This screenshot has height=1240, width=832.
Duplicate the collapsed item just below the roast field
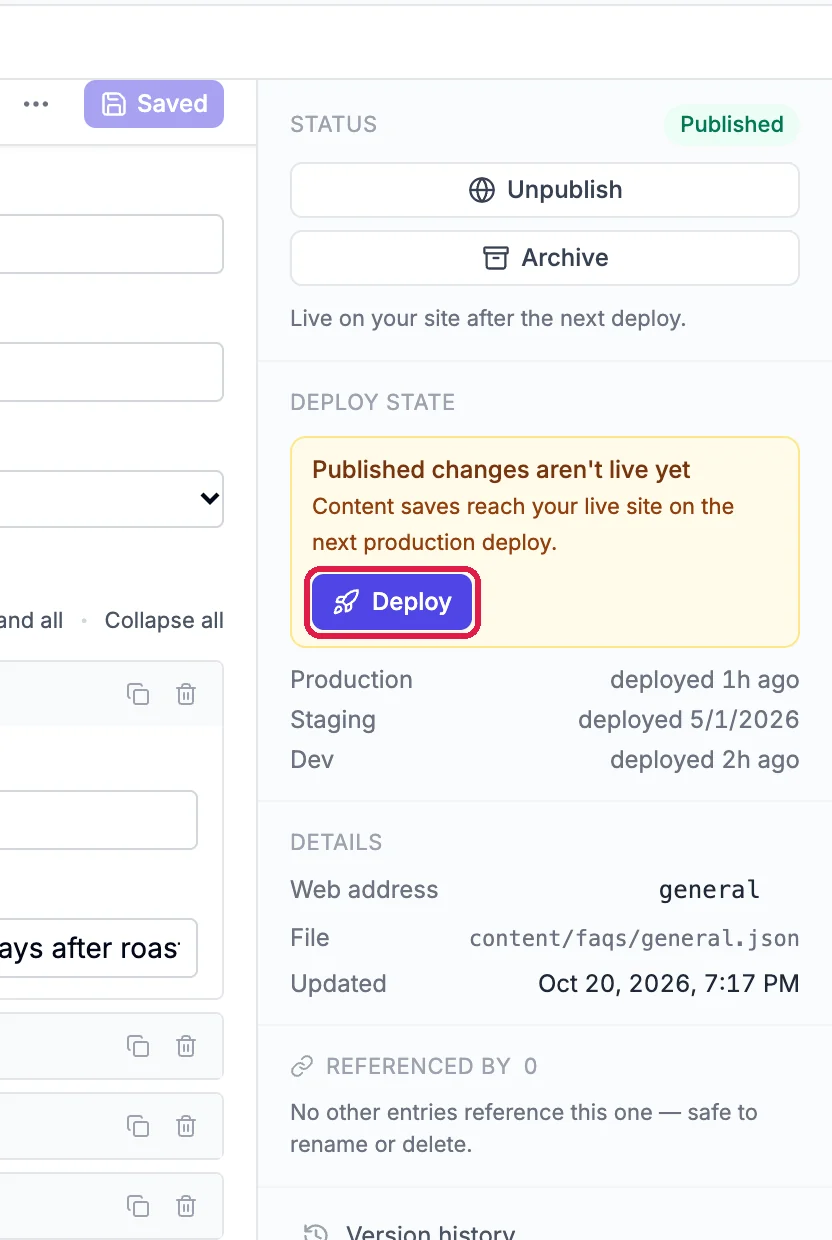138,1046
